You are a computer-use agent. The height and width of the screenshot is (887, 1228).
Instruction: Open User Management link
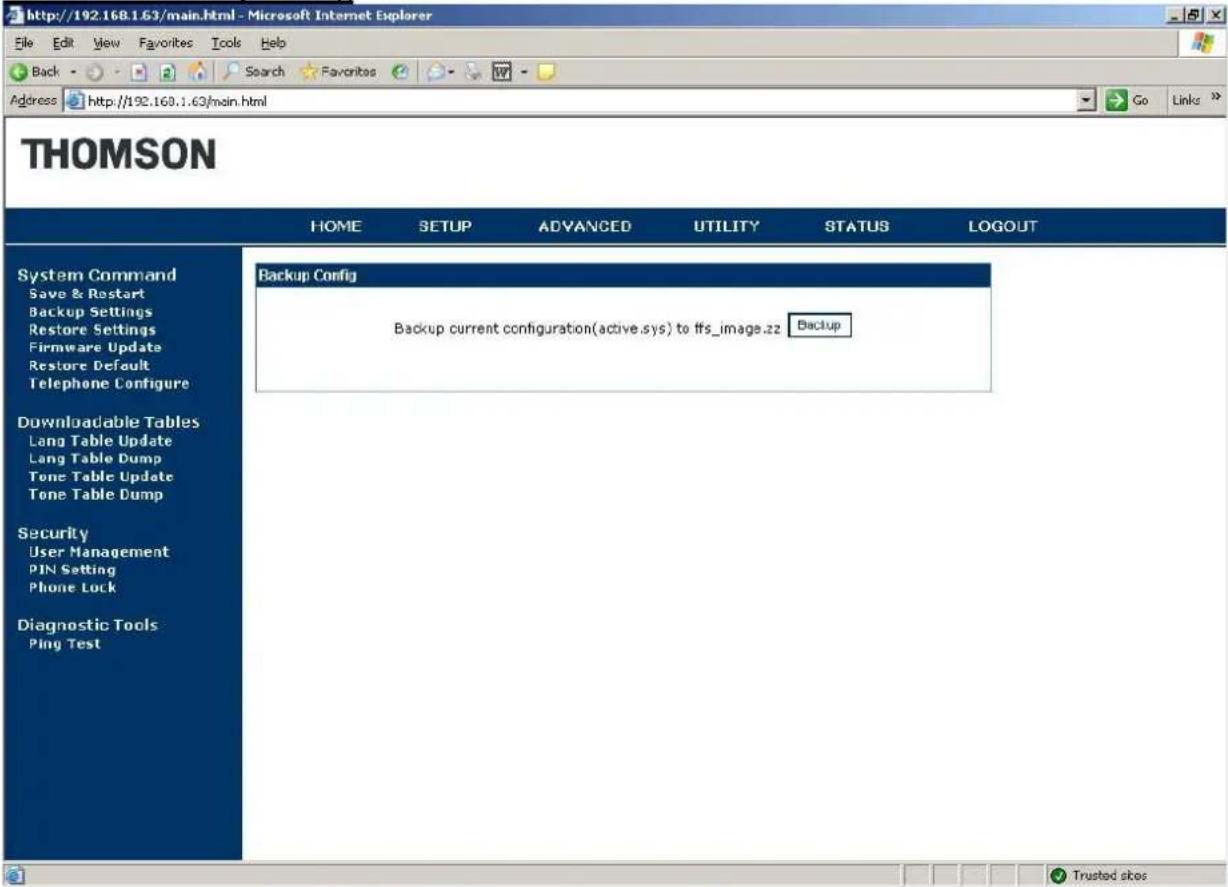[99, 552]
